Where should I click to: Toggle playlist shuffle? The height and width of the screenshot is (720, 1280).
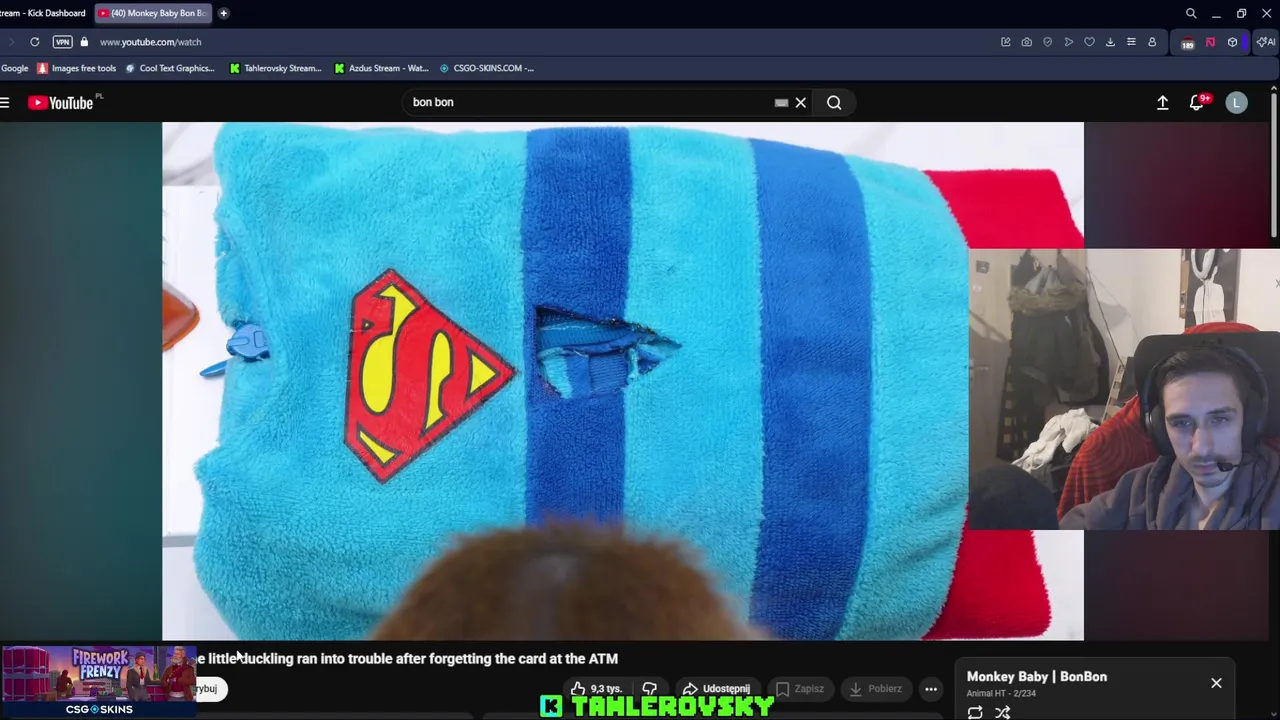point(1002,712)
